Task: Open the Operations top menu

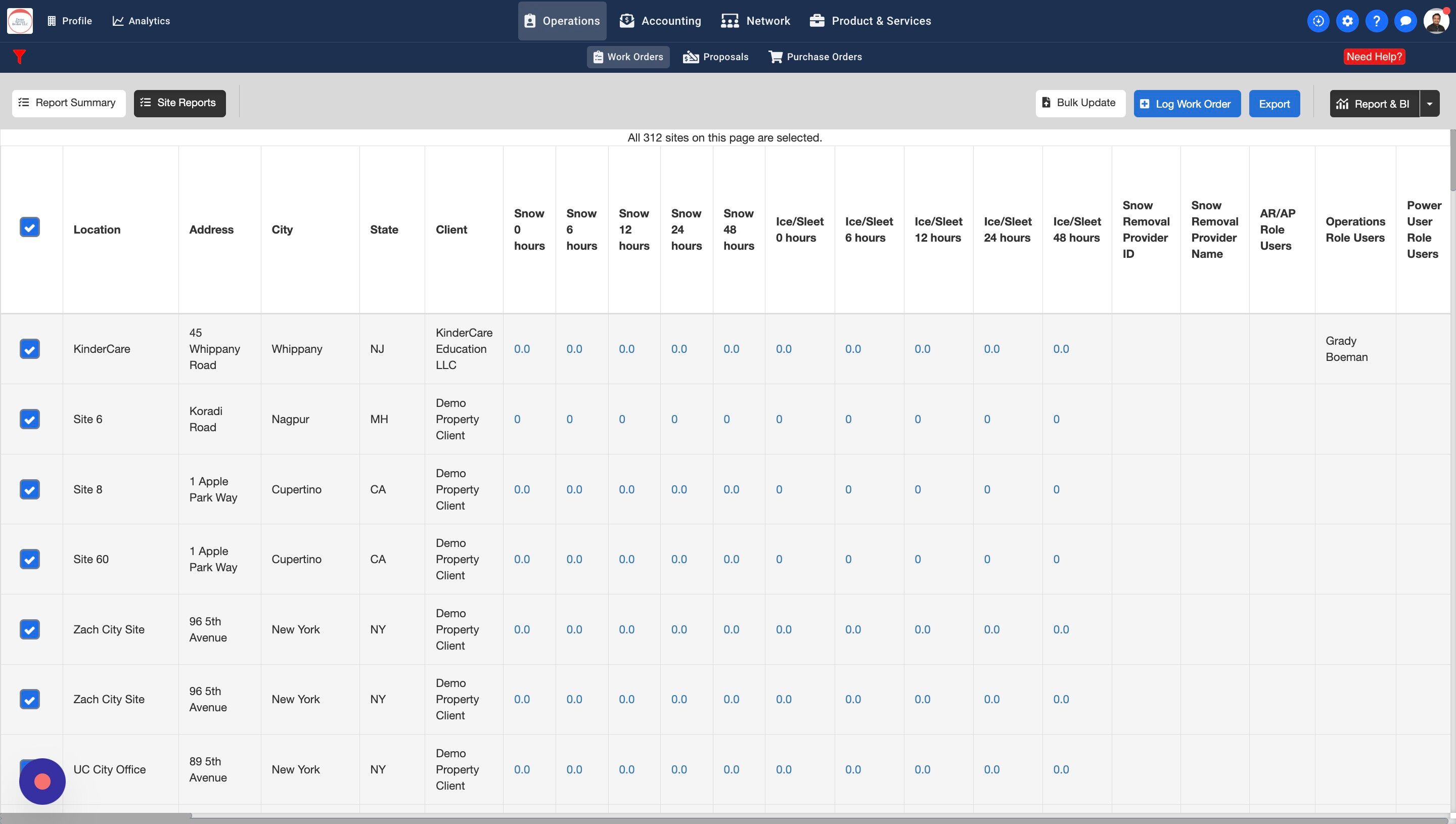Action: (x=562, y=21)
